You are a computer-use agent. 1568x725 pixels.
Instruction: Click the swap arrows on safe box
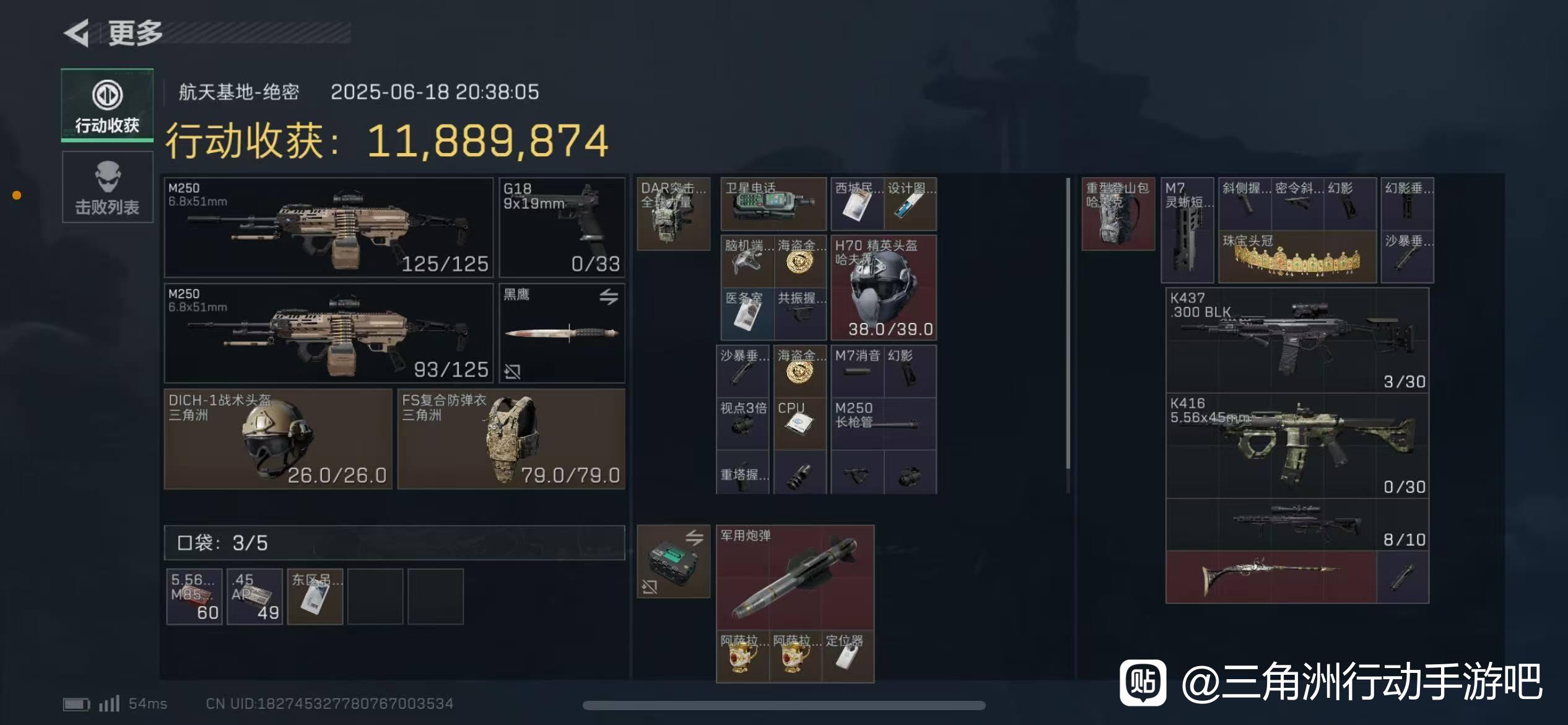tap(694, 537)
